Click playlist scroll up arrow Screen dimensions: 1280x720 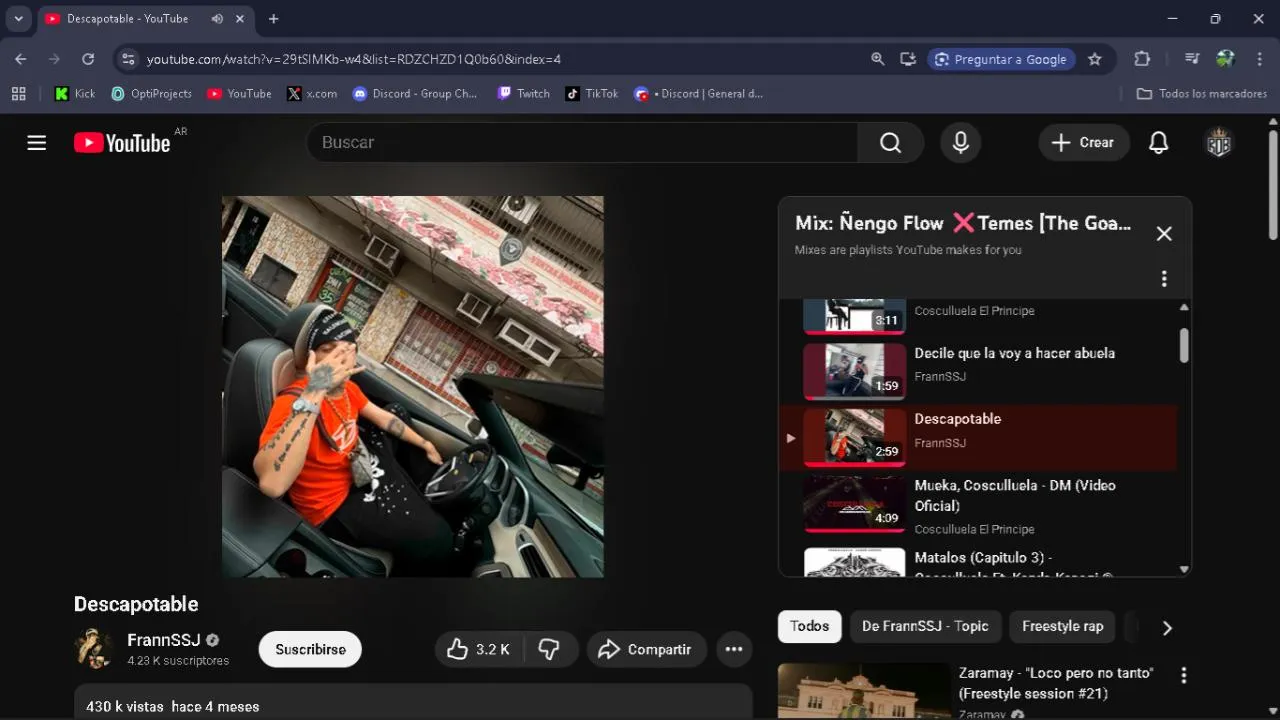[x=1184, y=307]
